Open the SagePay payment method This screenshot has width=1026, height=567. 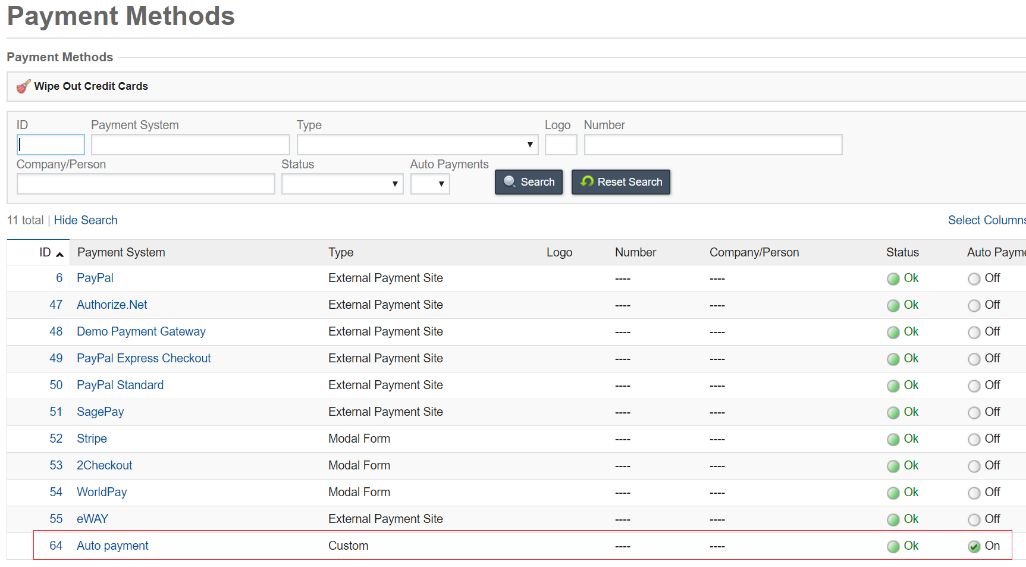click(100, 412)
